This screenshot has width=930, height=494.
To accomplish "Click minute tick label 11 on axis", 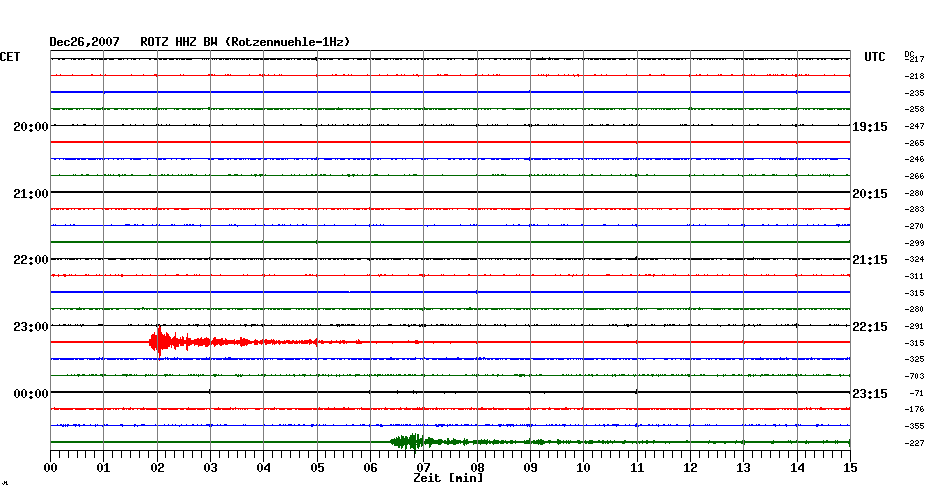I will tap(637, 467).
